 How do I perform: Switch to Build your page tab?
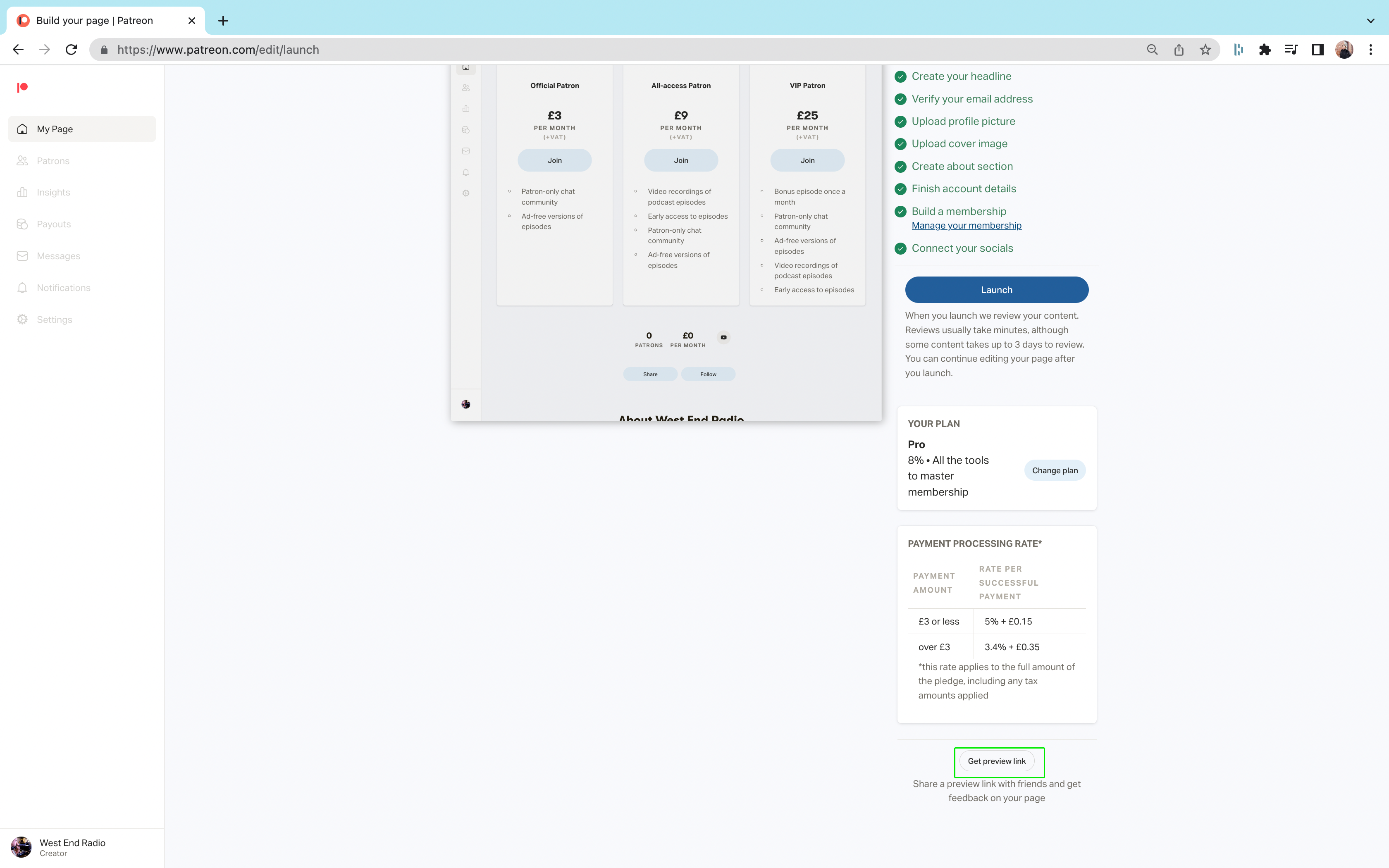(x=95, y=21)
